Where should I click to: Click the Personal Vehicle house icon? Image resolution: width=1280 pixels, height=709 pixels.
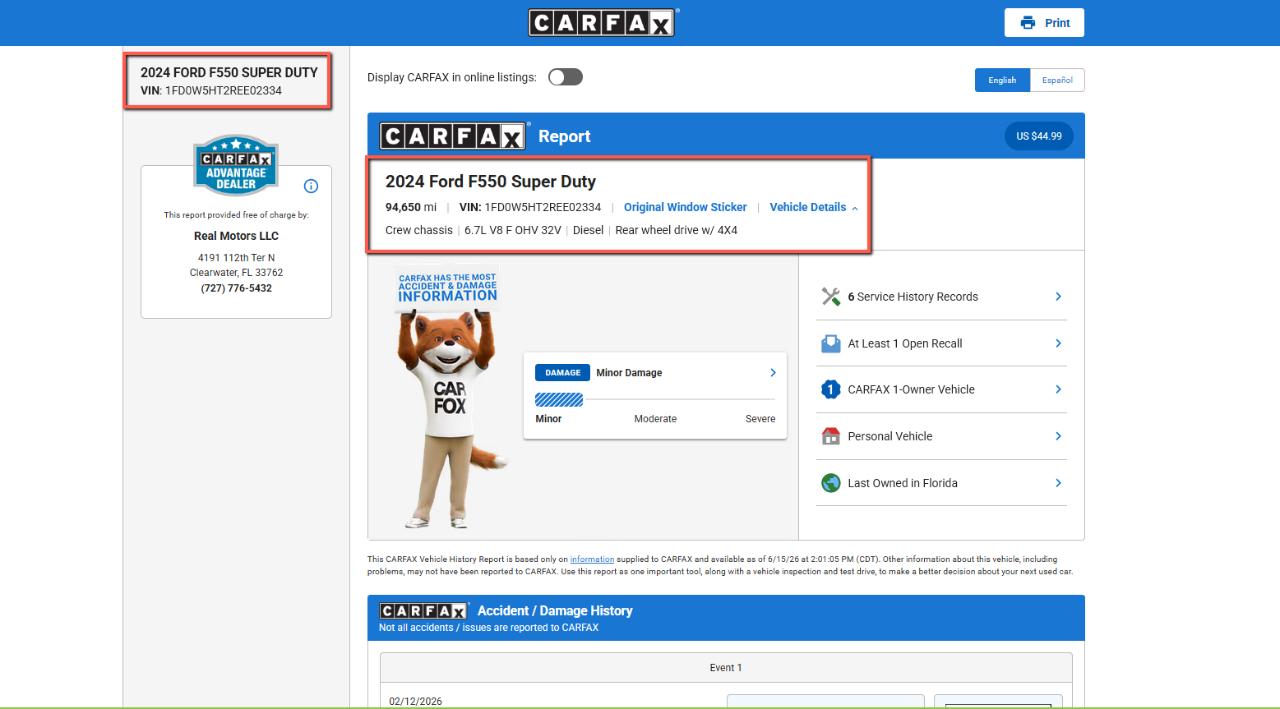[831, 436]
